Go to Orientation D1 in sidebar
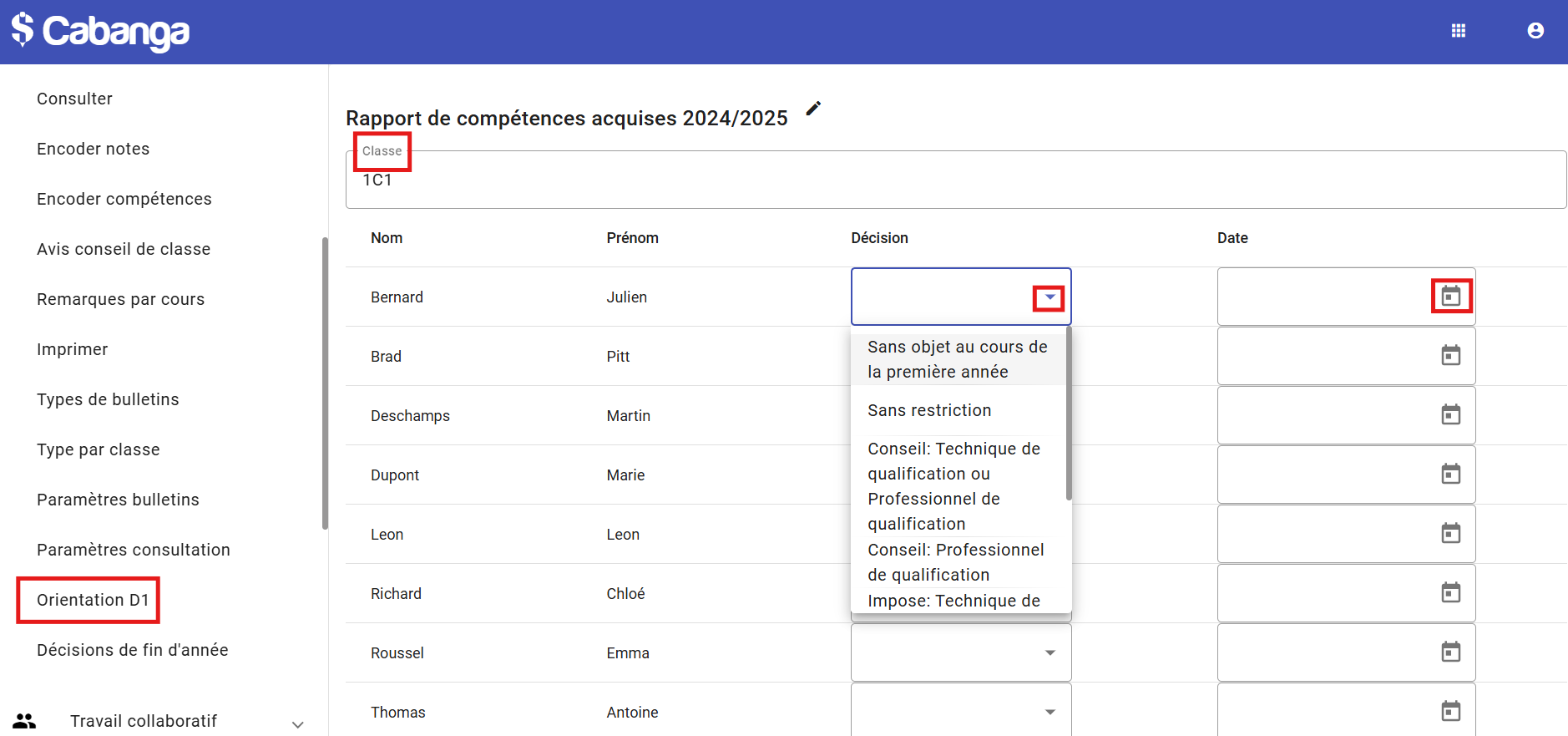Viewport: 1568px width, 736px height. [x=93, y=600]
